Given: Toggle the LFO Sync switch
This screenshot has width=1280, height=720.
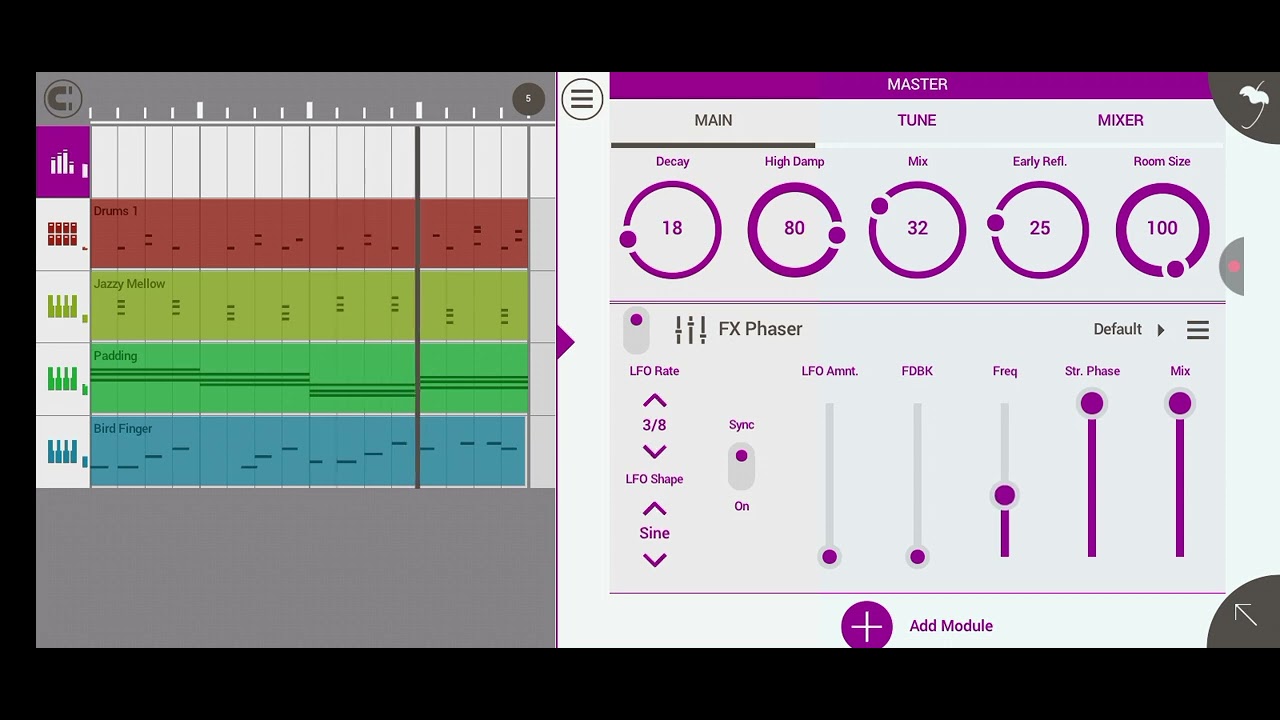Looking at the screenshot, I should [741, 465].
